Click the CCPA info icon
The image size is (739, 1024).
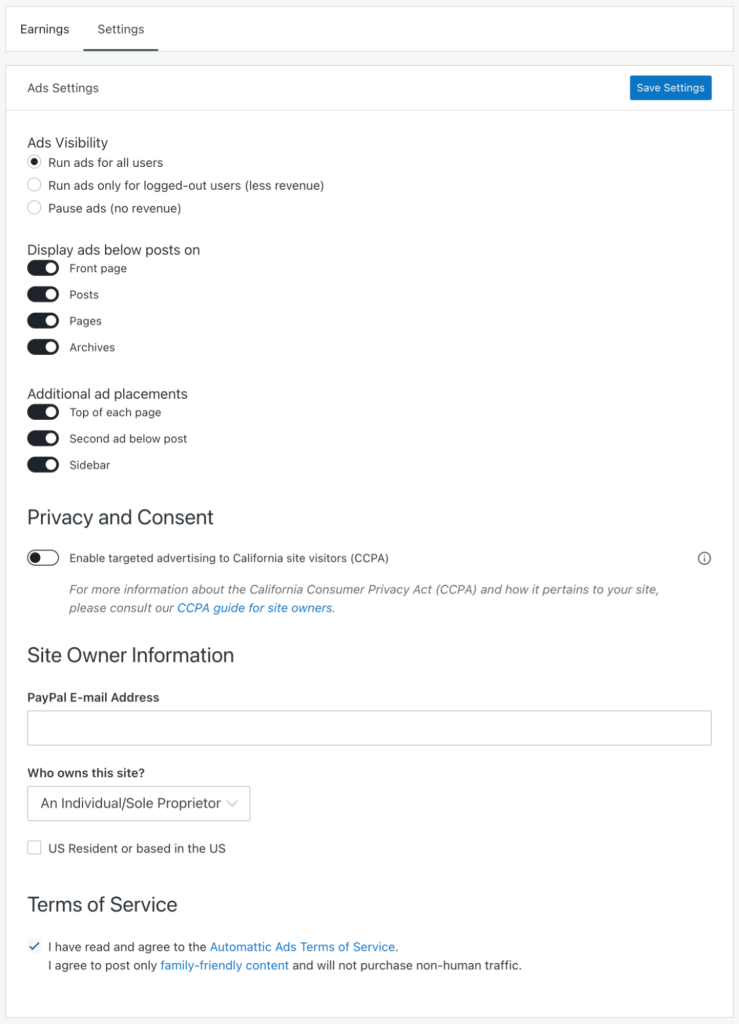point(704,558)
